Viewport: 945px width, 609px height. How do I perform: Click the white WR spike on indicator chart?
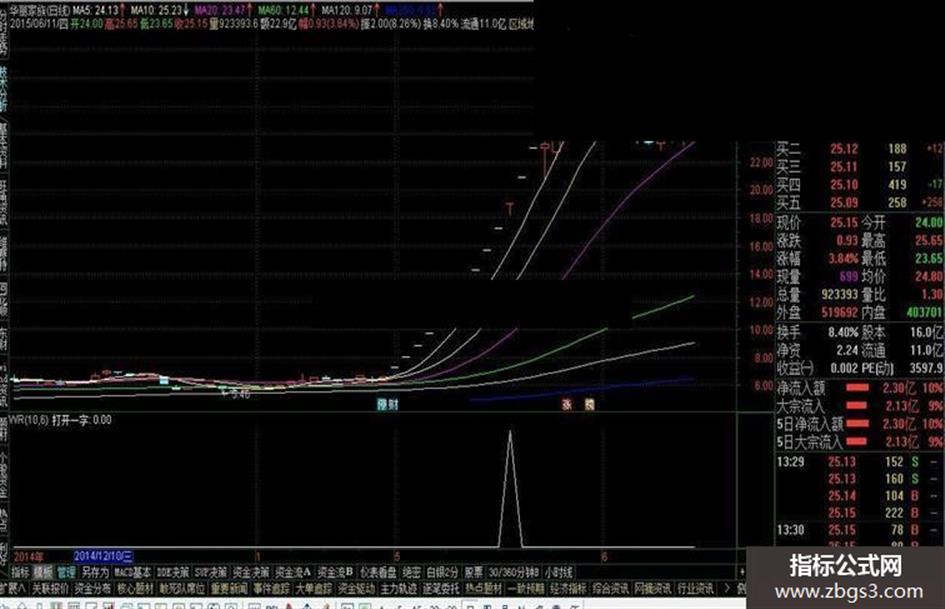[x=510, y=488]
